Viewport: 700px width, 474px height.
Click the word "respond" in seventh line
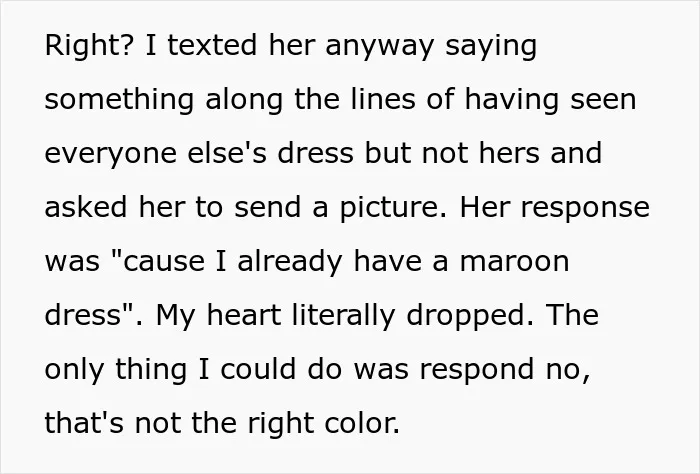point(477,370)
